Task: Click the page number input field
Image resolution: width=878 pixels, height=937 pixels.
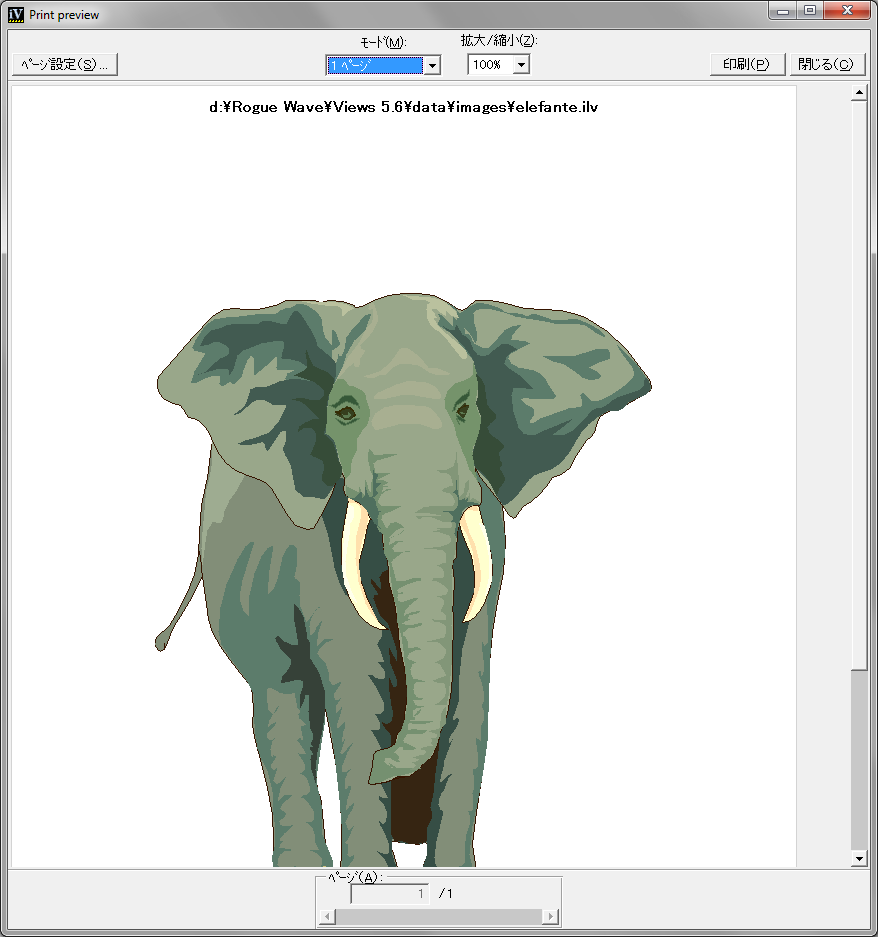Action: [x=390, y=894]
